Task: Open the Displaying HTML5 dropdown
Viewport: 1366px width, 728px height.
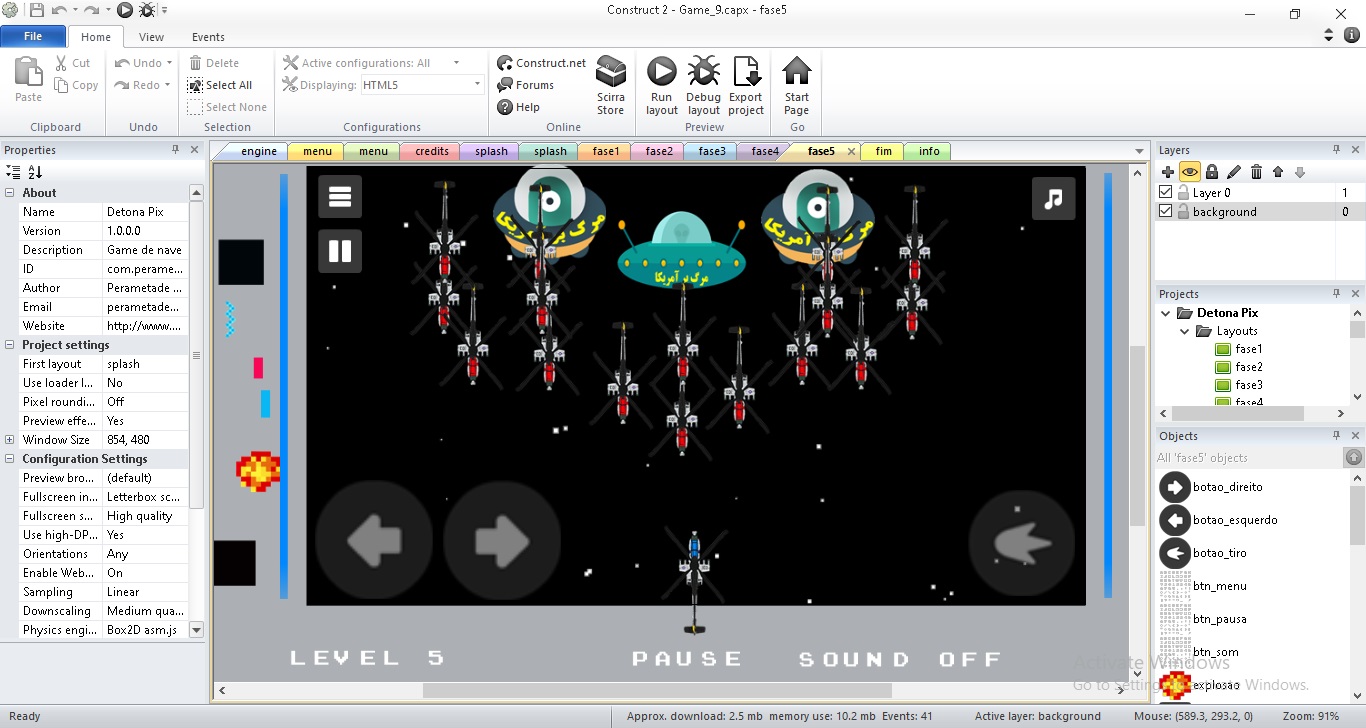Action: [477, 85]
